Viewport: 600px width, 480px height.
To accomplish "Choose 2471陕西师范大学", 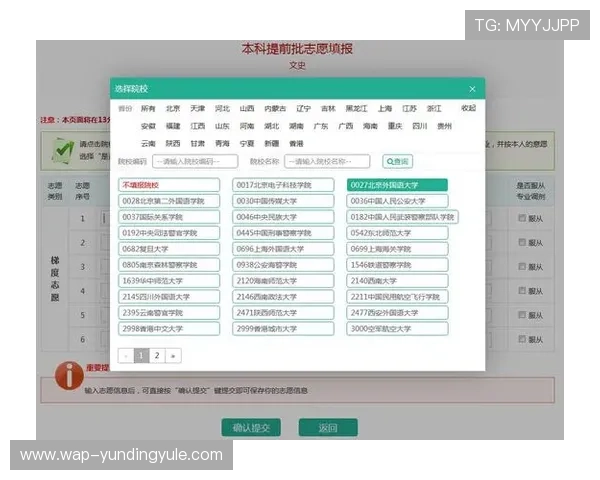I will pos(283,313).
